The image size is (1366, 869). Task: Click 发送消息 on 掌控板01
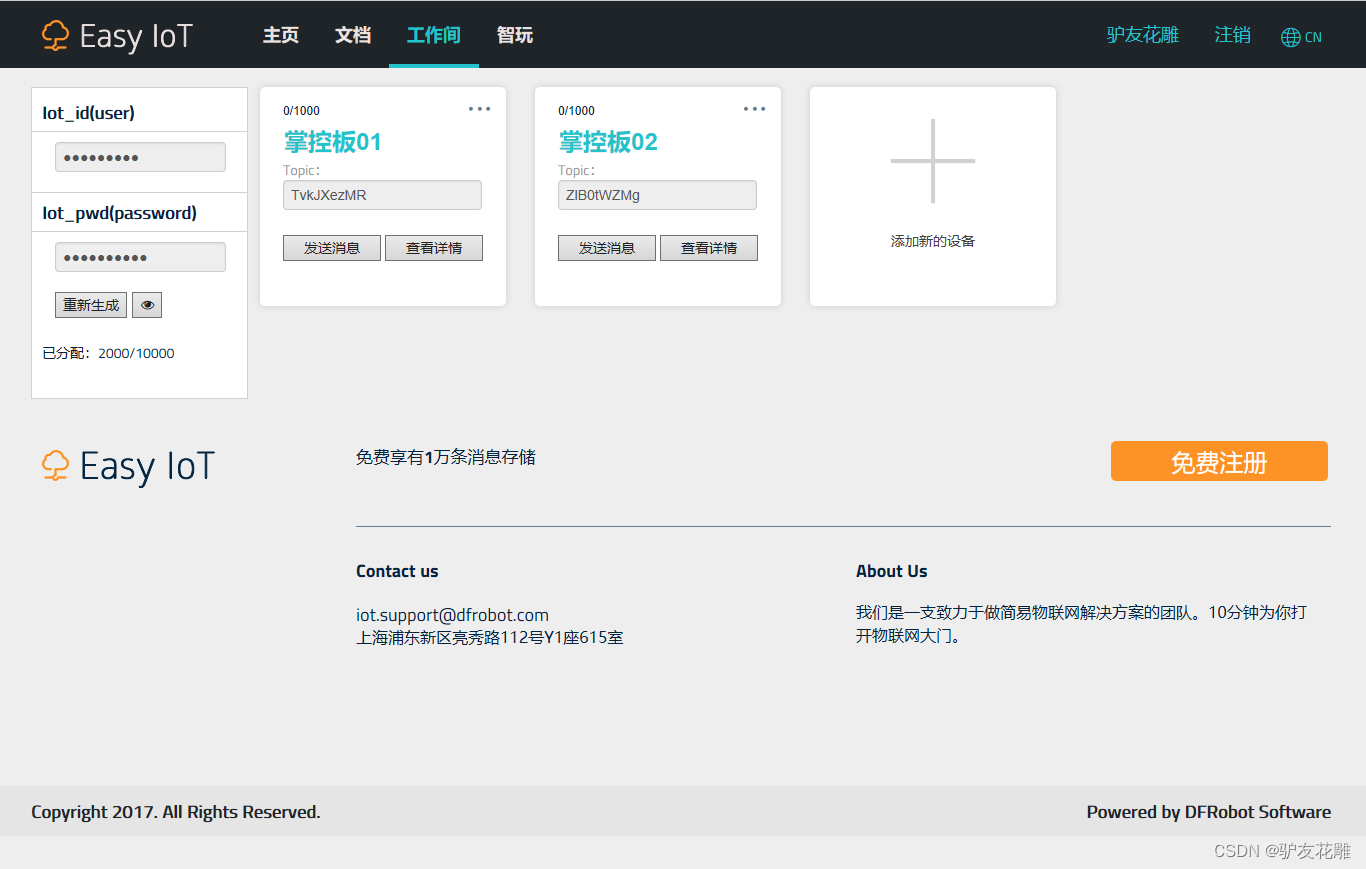coord(332,248)
